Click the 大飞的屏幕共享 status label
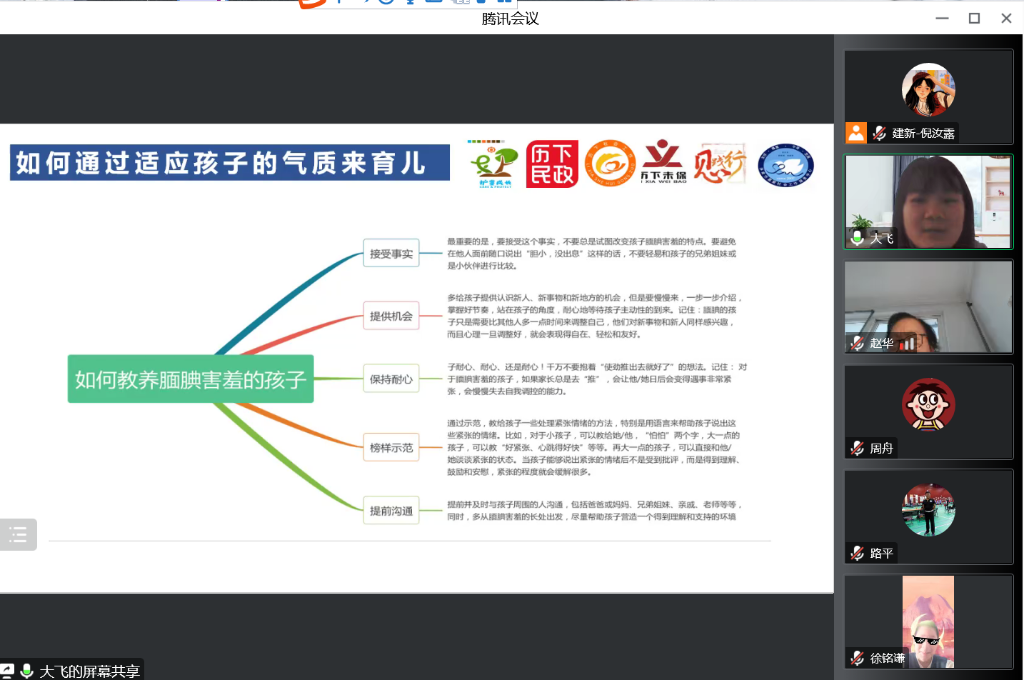This screenshot has height=680, width=1024. coord(90,671)
